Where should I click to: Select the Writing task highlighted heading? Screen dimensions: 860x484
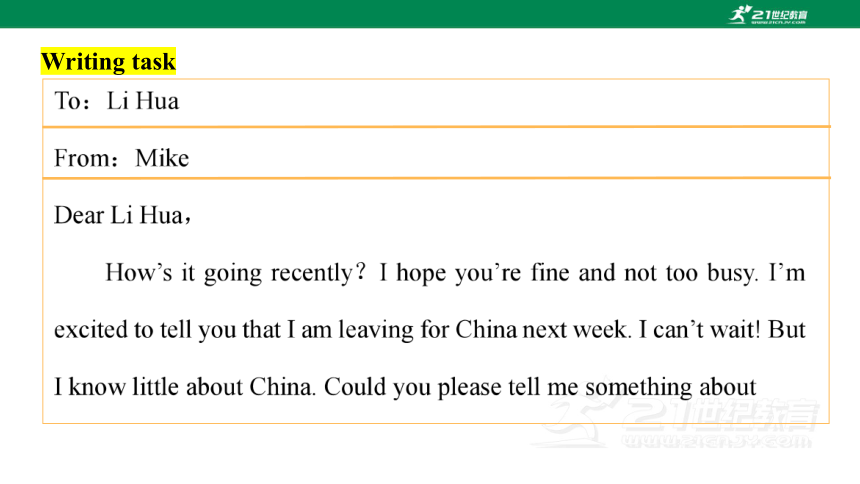pyautogui.click(x=109, y=61)
